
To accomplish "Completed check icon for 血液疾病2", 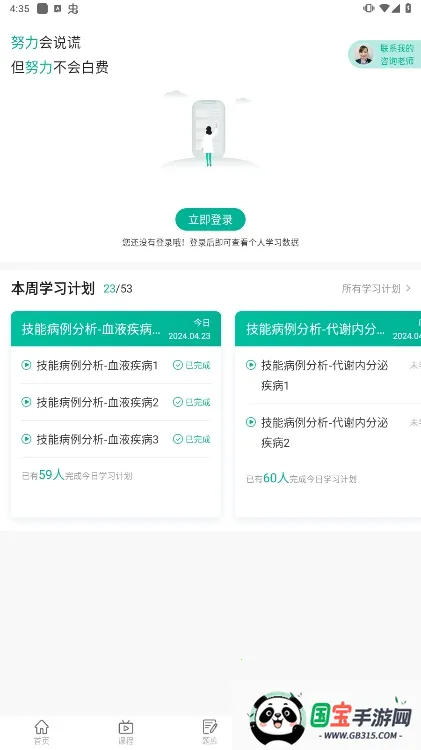I will click(x=177, y=402).
